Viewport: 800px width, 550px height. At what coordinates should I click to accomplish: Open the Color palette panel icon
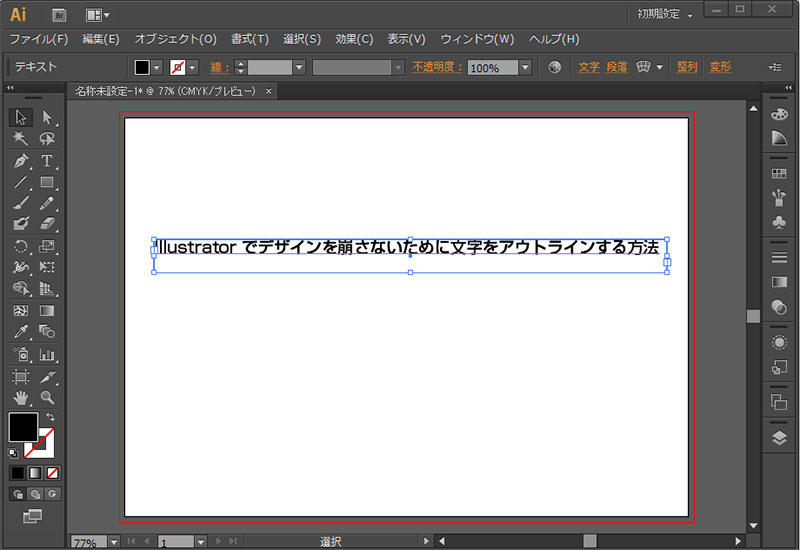[779, 115]
